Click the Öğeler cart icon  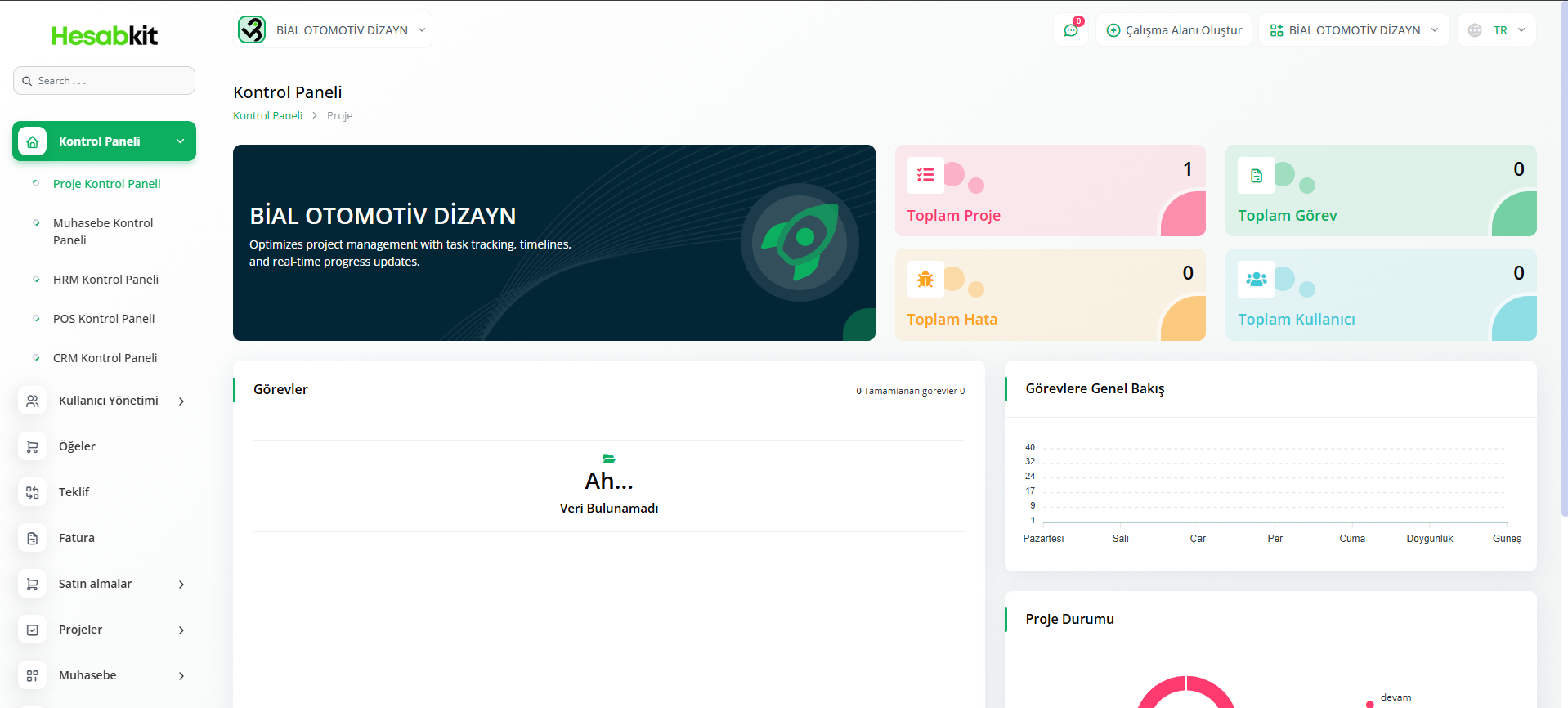32,447
